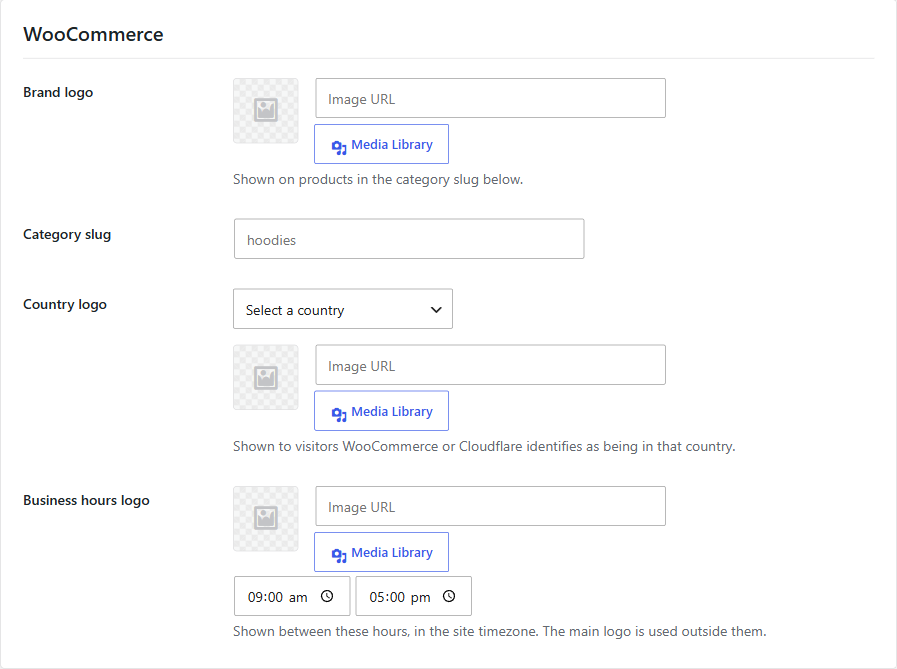Open the clock picker for 09:00 am
The height and width of the screenshot is (669, 897).
[x=327, y=596]
